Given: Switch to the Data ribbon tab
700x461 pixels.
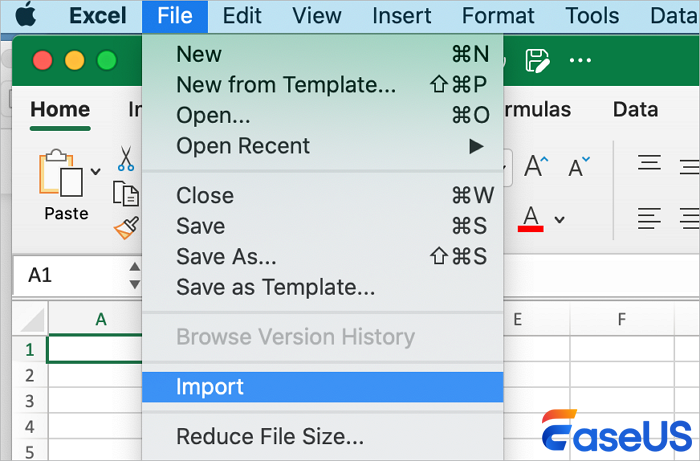Looking at the screenshot, I should (635, 110).
